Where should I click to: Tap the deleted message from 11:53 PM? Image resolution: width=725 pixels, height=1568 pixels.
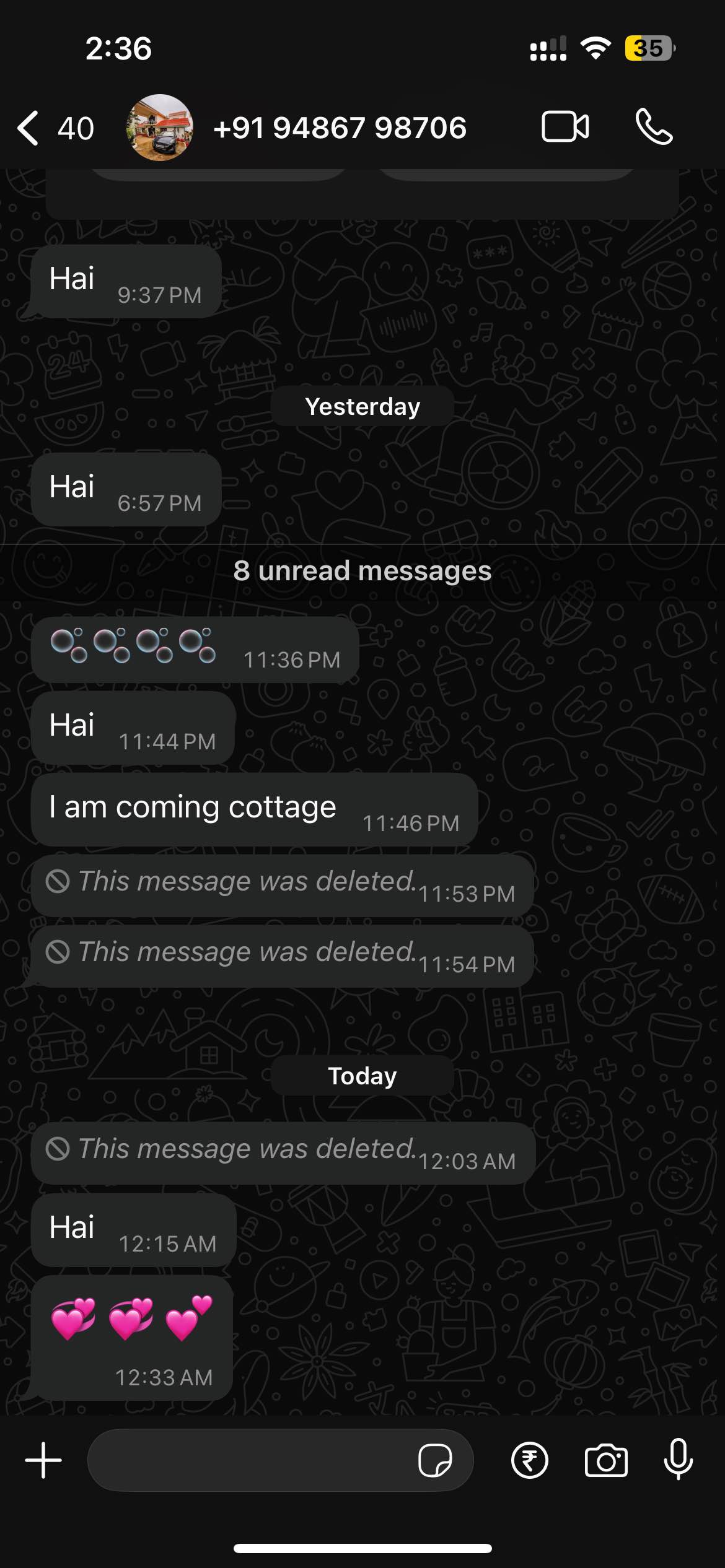coord(282,886)
